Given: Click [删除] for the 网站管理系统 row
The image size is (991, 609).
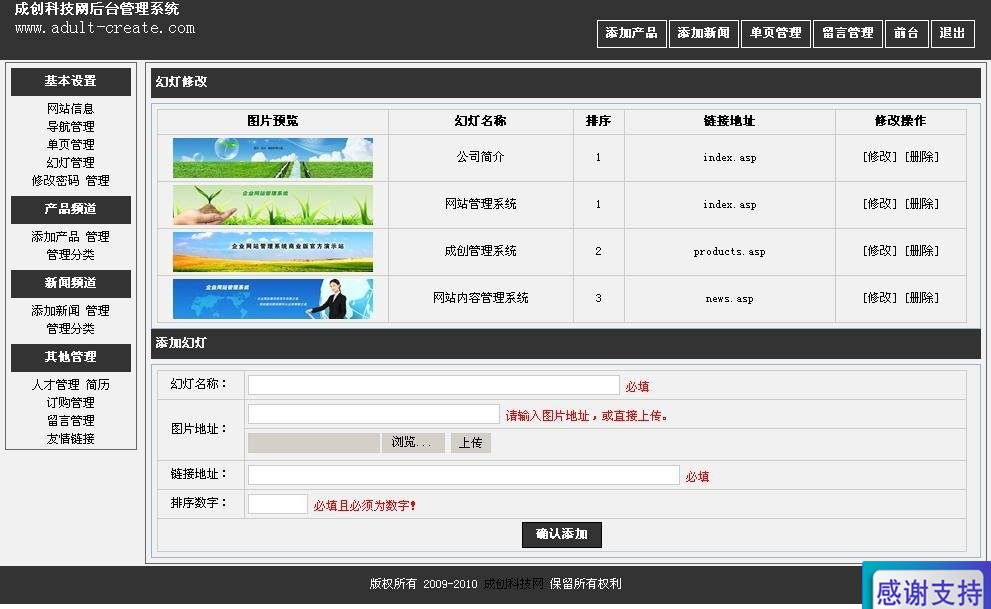Looking at the screenshot, I should pyautogui.click(x=922, y=203).
